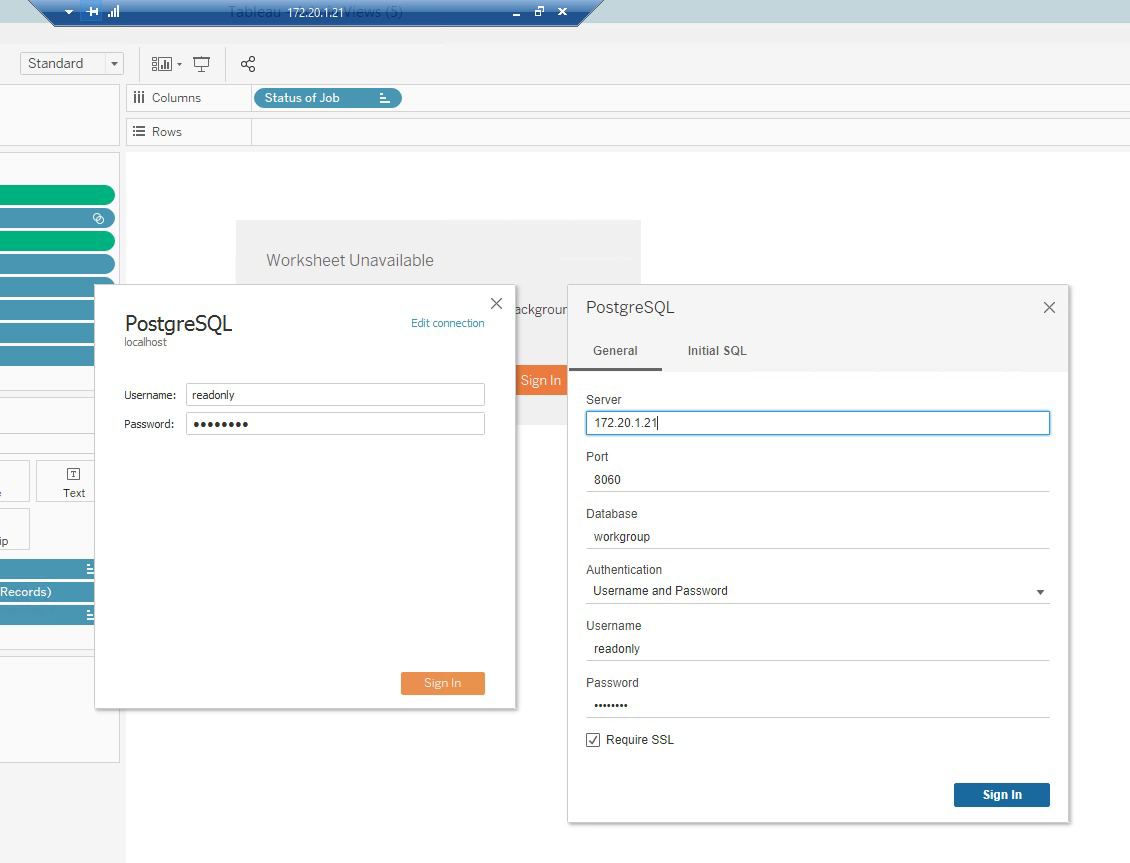
Task: Click the Server input field
Action: [x=817, y=423]
